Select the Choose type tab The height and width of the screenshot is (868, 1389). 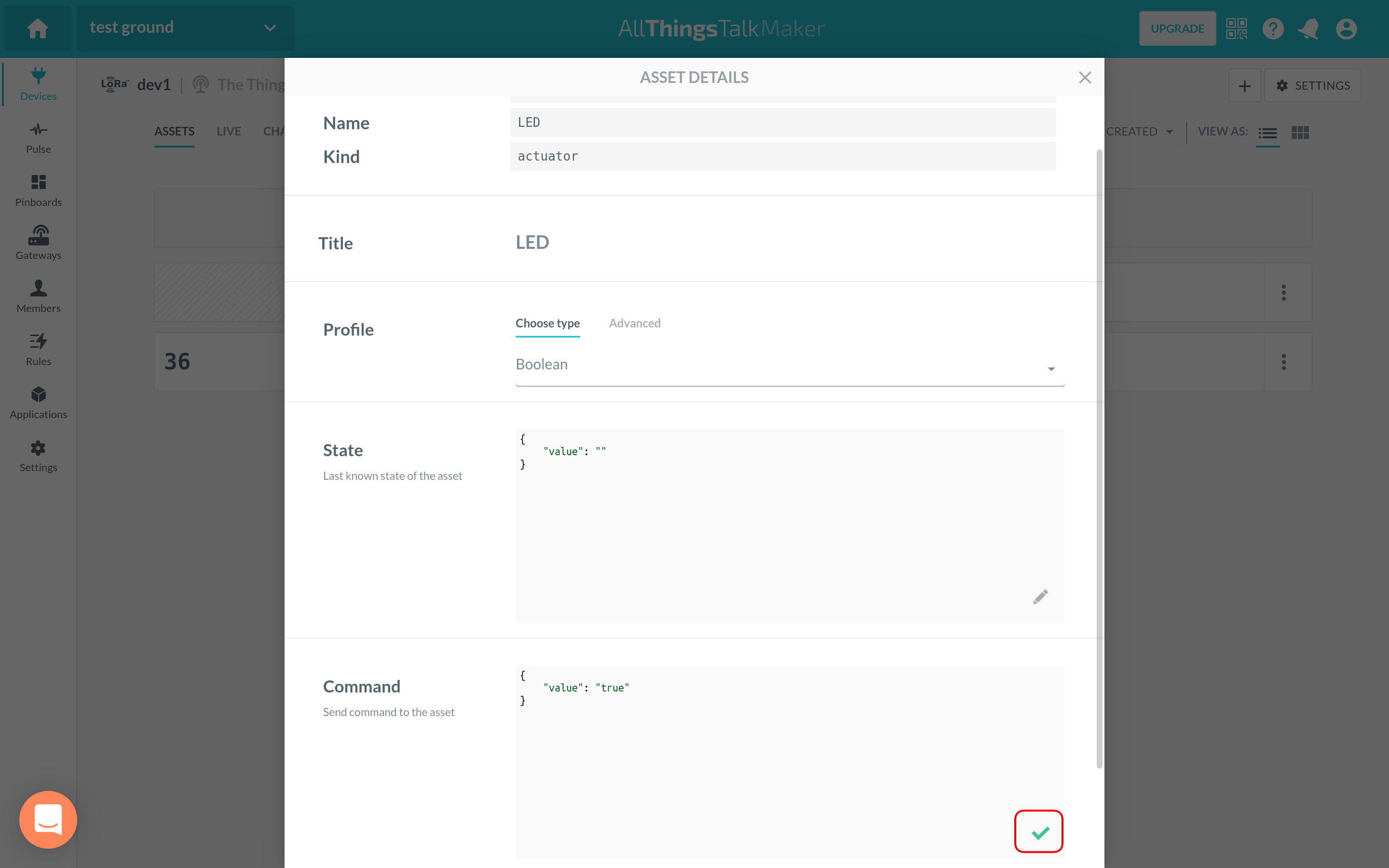click(547, 323)
